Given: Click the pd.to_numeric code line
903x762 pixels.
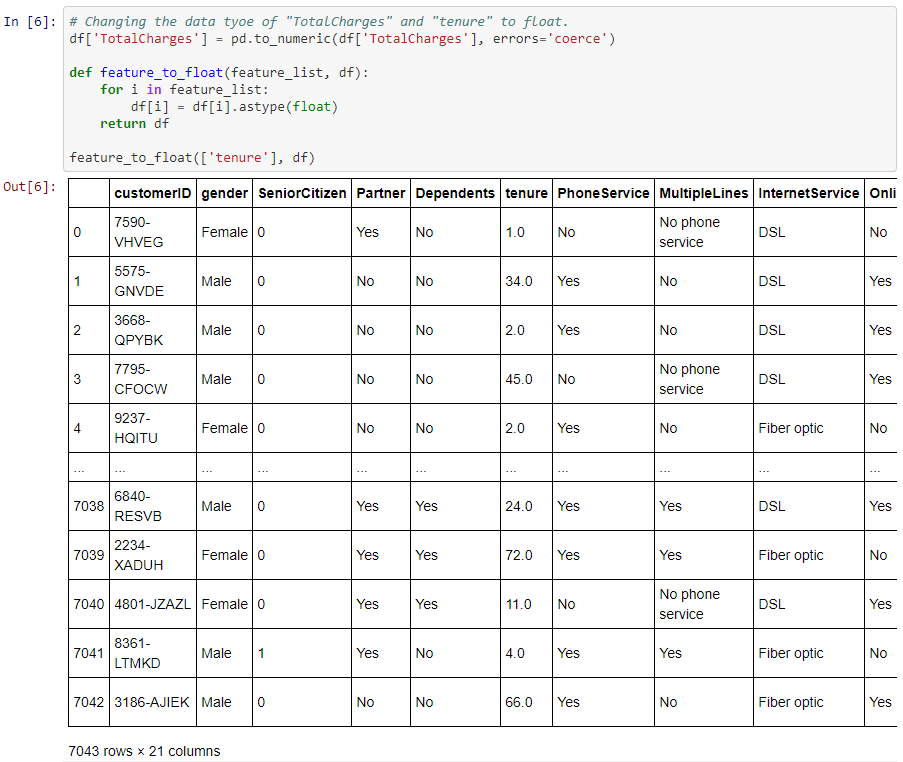Looking at the screenshot, I should [x=342, y=39].
